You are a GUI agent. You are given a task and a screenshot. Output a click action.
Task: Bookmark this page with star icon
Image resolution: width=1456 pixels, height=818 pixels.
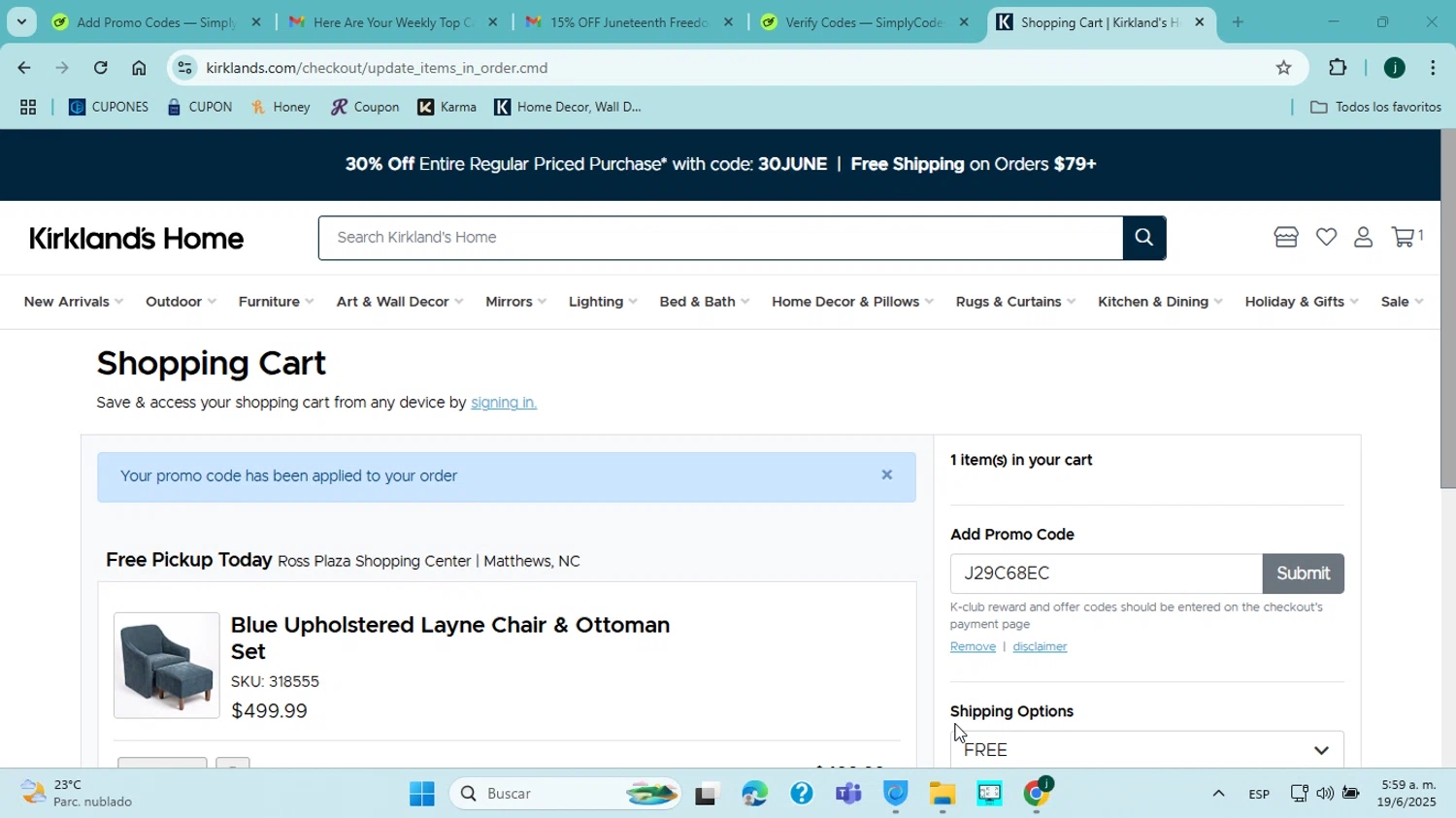1283,68
